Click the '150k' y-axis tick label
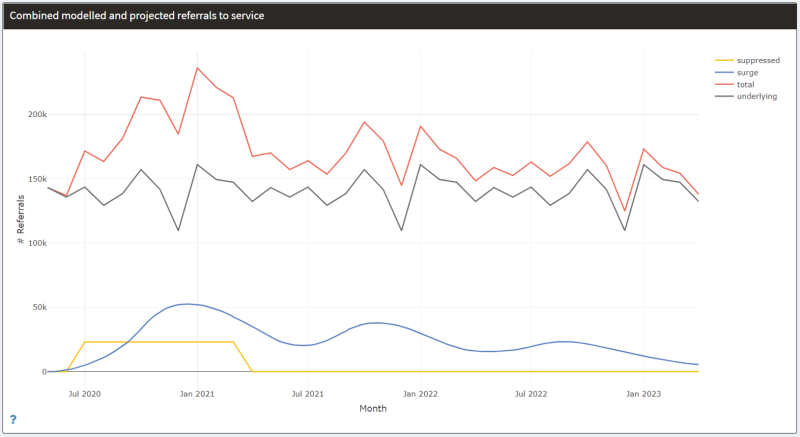Image resolution: width=800 pixels, height=437 pixels. (x=35, y=178)
